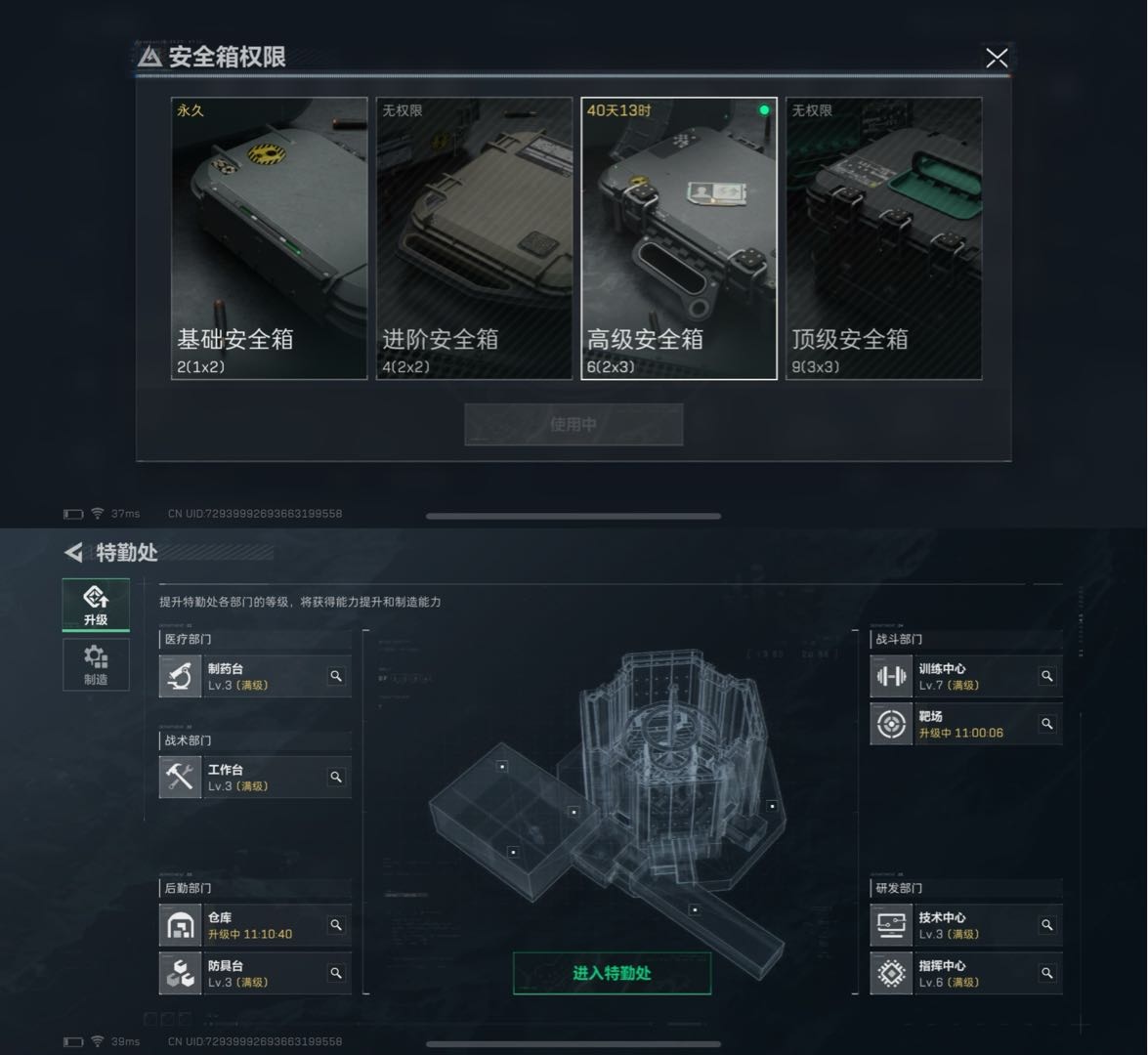Click the 指挥中心 chip icon
Screen dimensions: 1148x1055
tap(891, 973)
